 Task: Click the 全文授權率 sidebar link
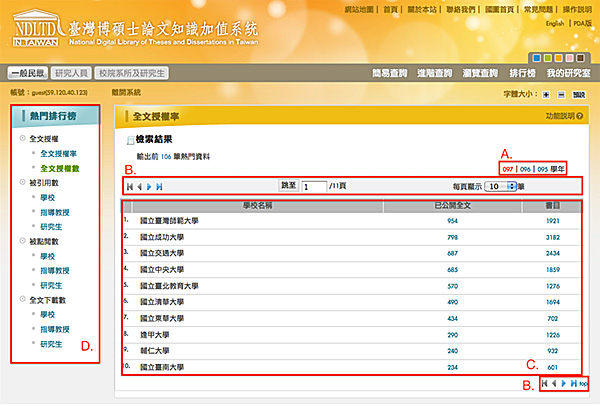61,153
